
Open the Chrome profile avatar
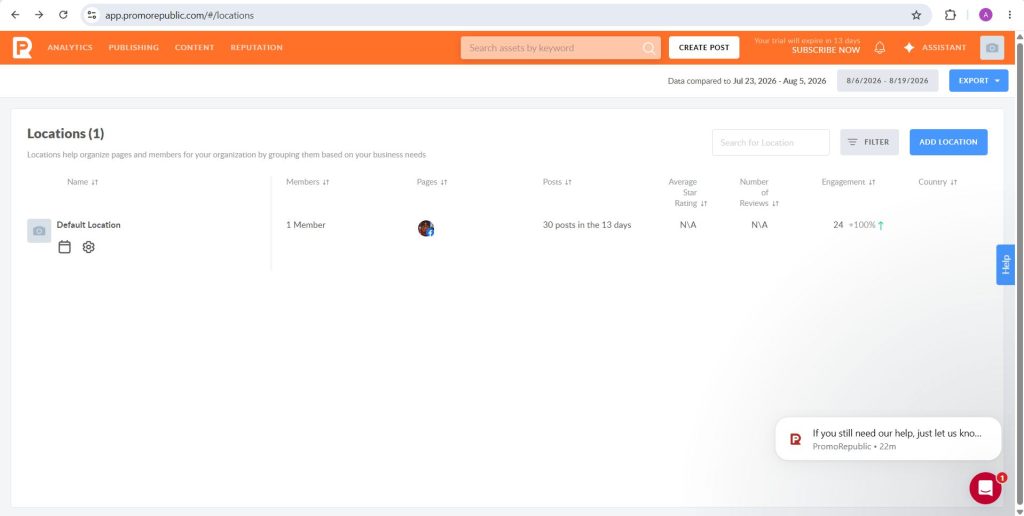pyautogui.click(x=985, y=15)
